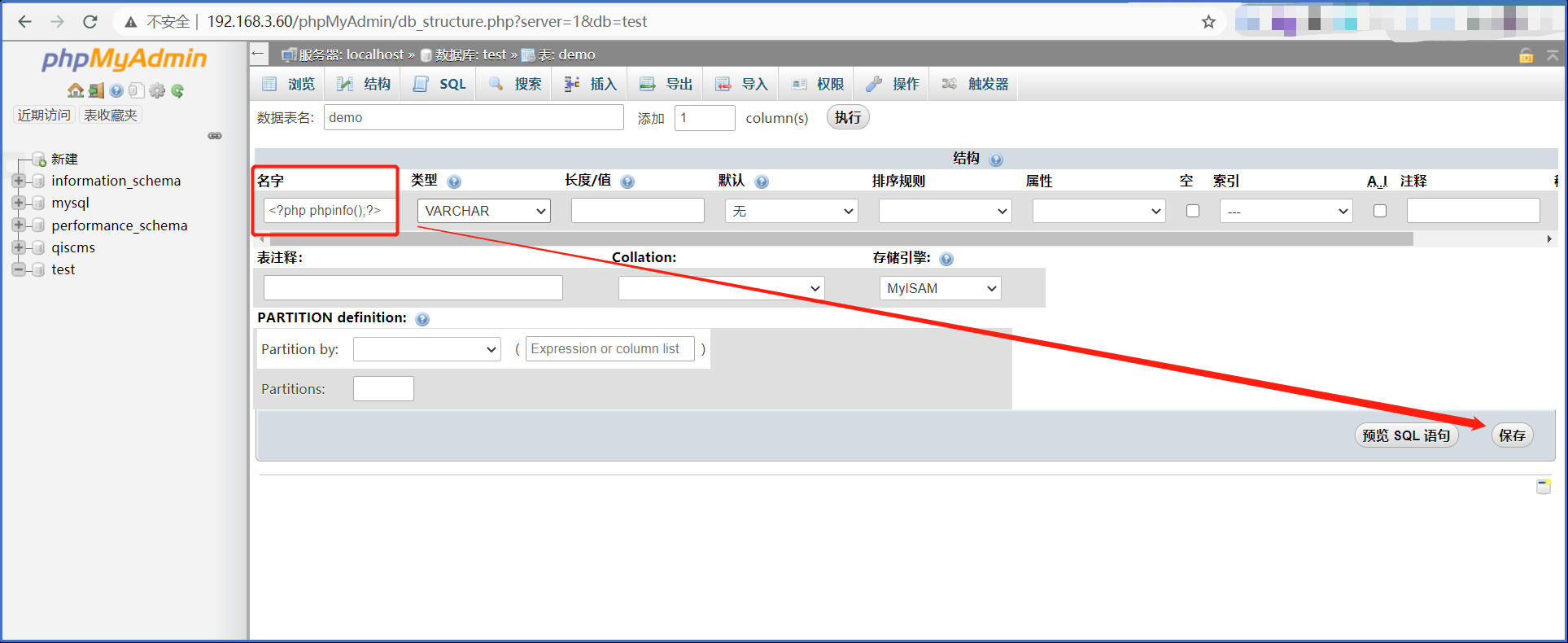Bookmark this page with star icon
Viewport: 1568px width, 643px height.
(x=1208, y=21)
